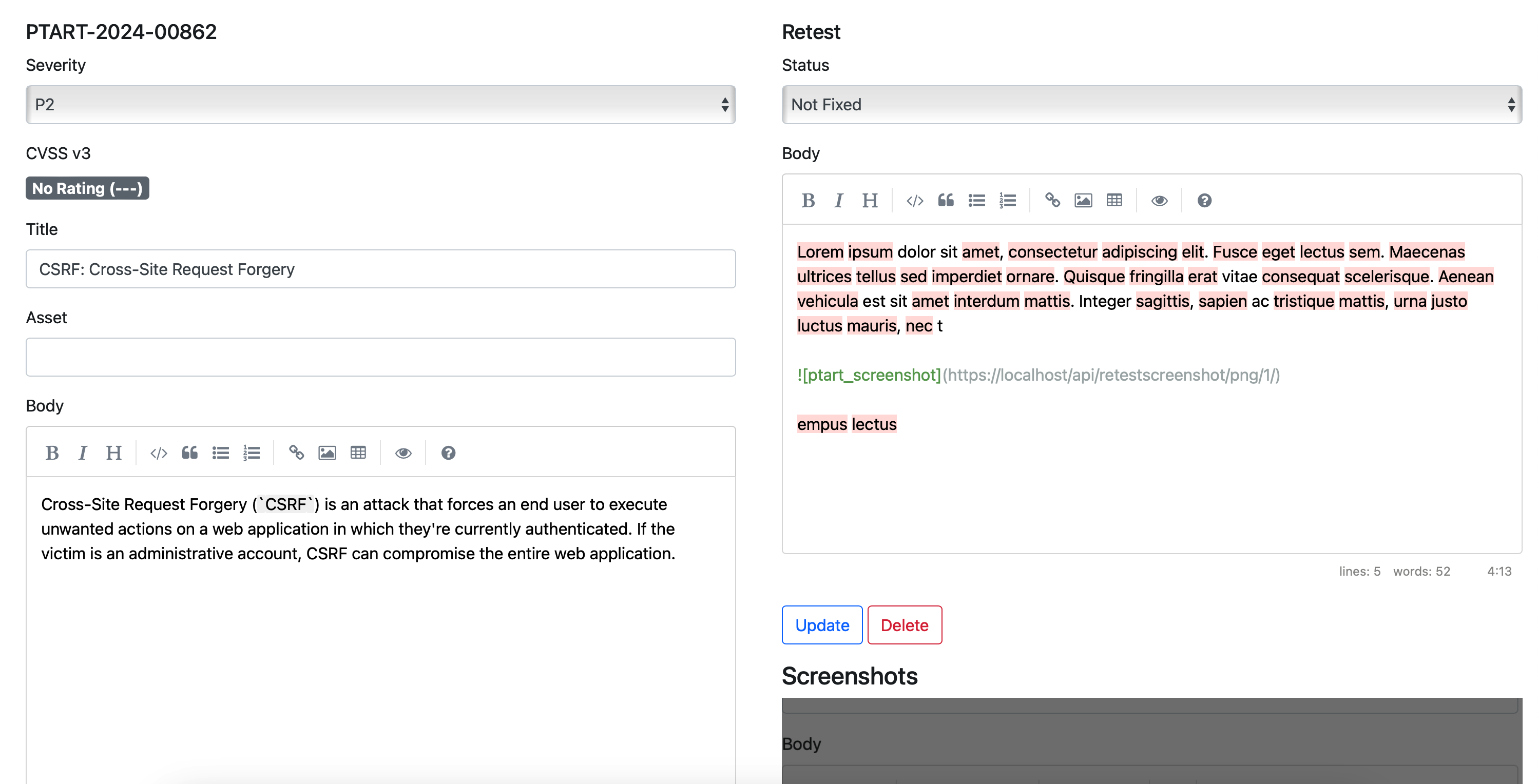Viewport: 1538px width, 784px height.
Task: Click the Delete button
Action: [904, 625]
